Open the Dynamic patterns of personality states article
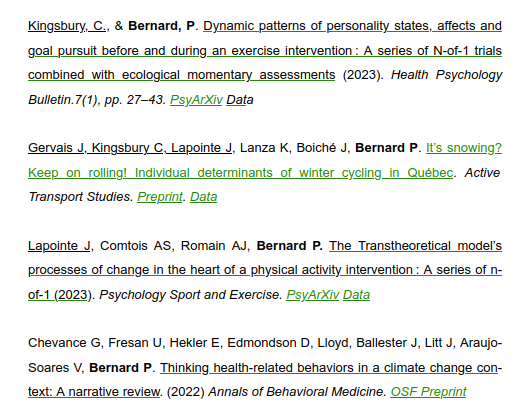The height and width of the screenshot is (413, 520). [265, 51]
